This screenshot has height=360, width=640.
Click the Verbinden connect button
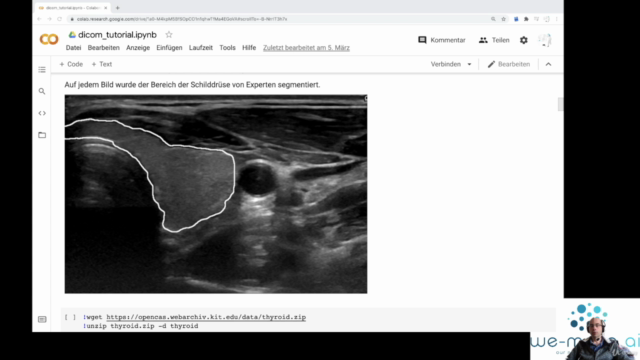[x=446, y=64]
